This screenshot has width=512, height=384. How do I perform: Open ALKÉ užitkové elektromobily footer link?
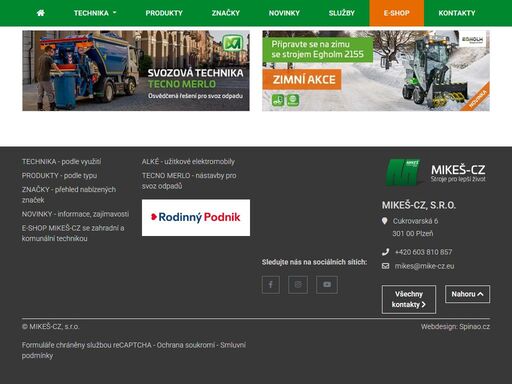click(188, 162)
